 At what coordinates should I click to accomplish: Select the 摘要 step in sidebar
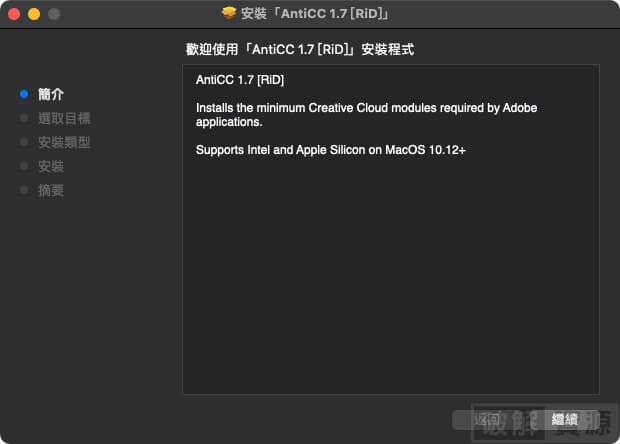51,191
